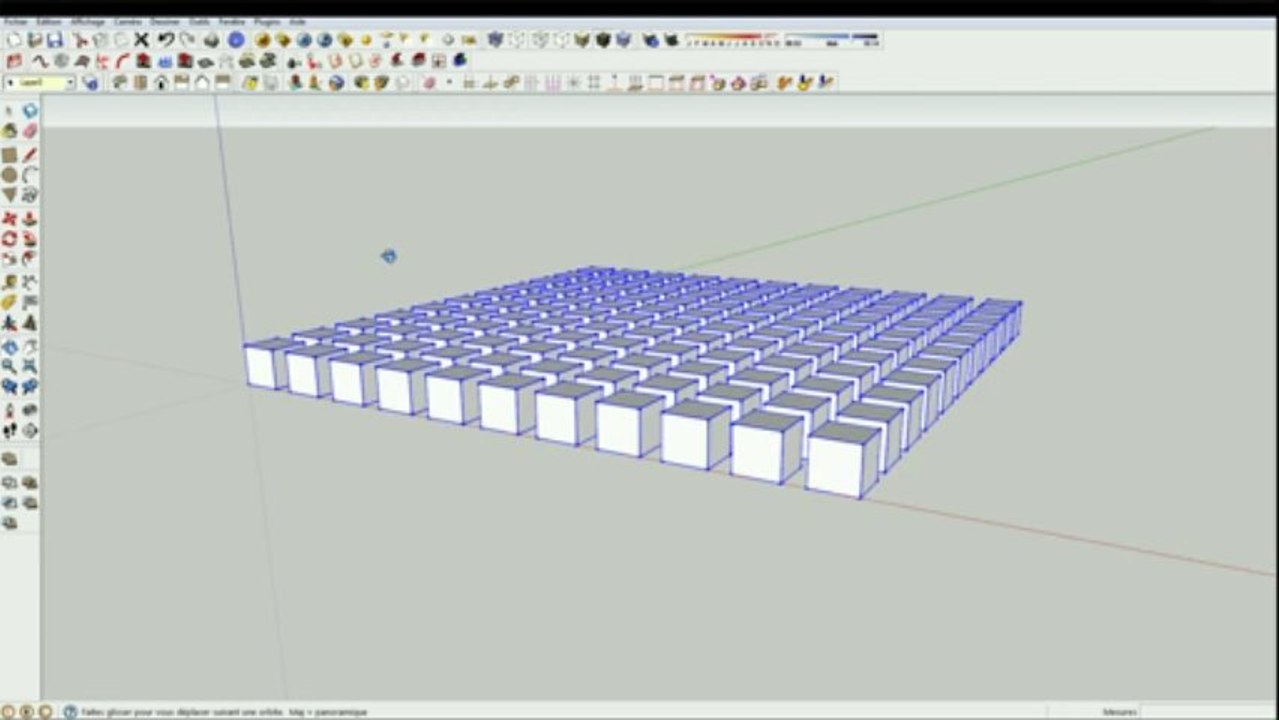1279x720 pixels.
Task: Pick the Tape Measure tool
Action: point(9,283)
